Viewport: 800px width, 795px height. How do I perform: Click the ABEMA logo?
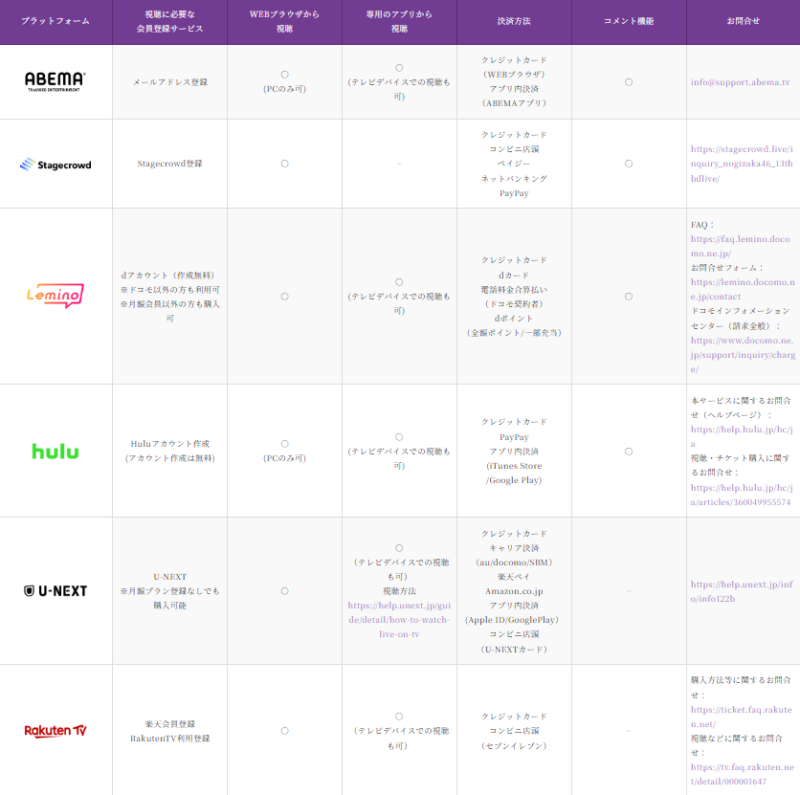(x=55, y=82)
